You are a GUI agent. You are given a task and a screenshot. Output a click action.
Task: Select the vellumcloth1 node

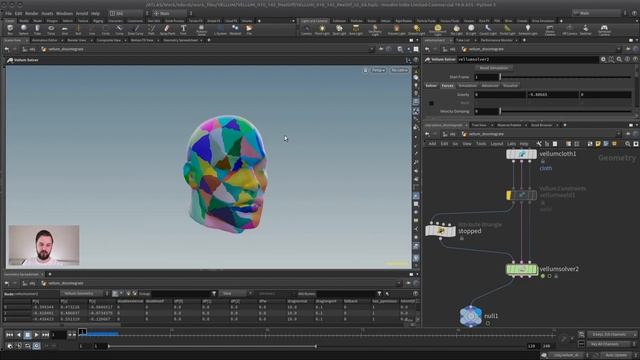click(x=521, y=154)
